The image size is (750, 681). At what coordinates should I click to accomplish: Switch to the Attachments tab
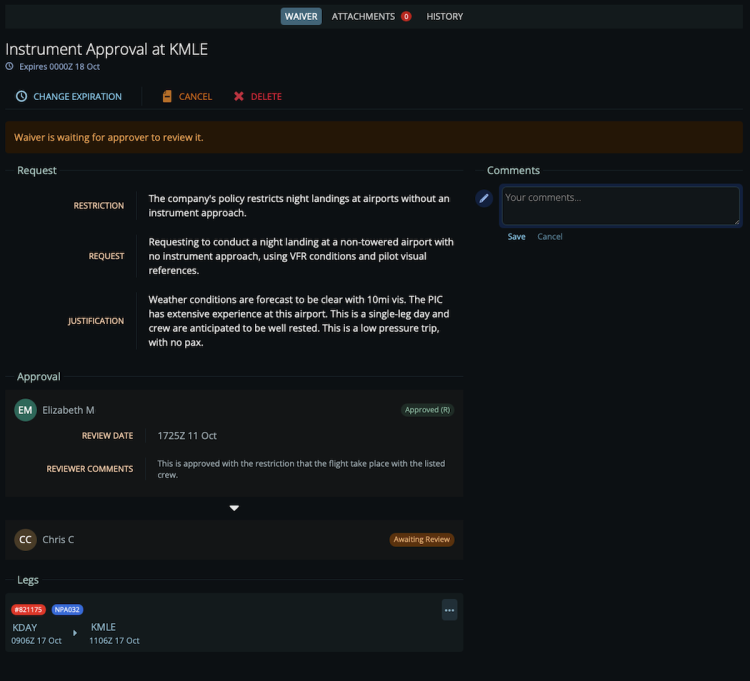[x=364, y=17]
